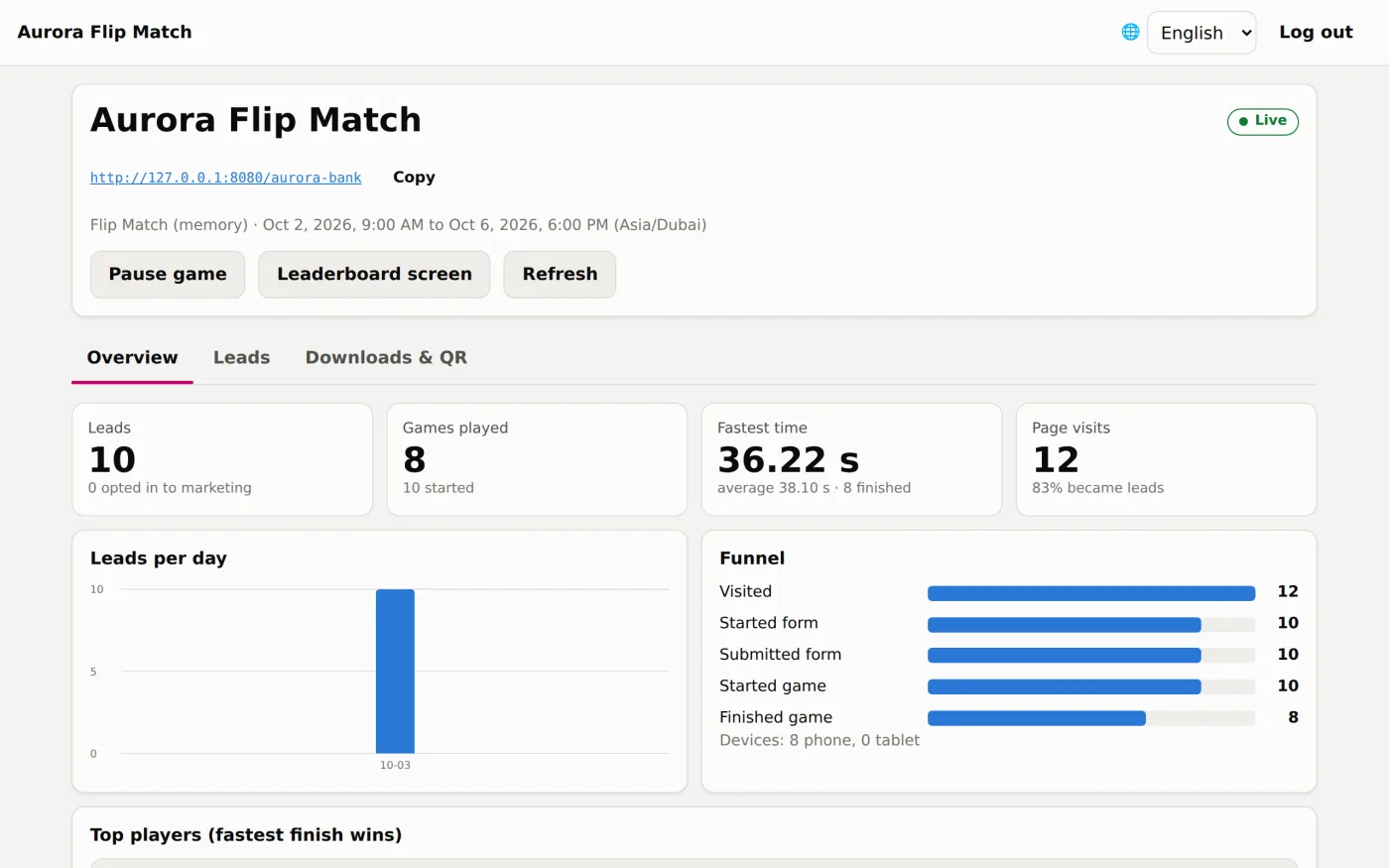The width and height of the screenshot is (1389, 868).
Task: Click the Visited funnel bar
Action: (1091, 593)
